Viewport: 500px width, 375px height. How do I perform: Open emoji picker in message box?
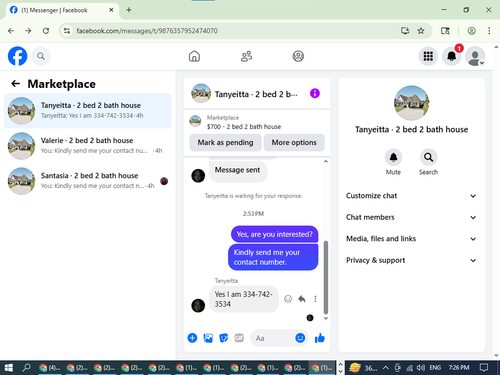pyautogui.click(x=300, y=338)
